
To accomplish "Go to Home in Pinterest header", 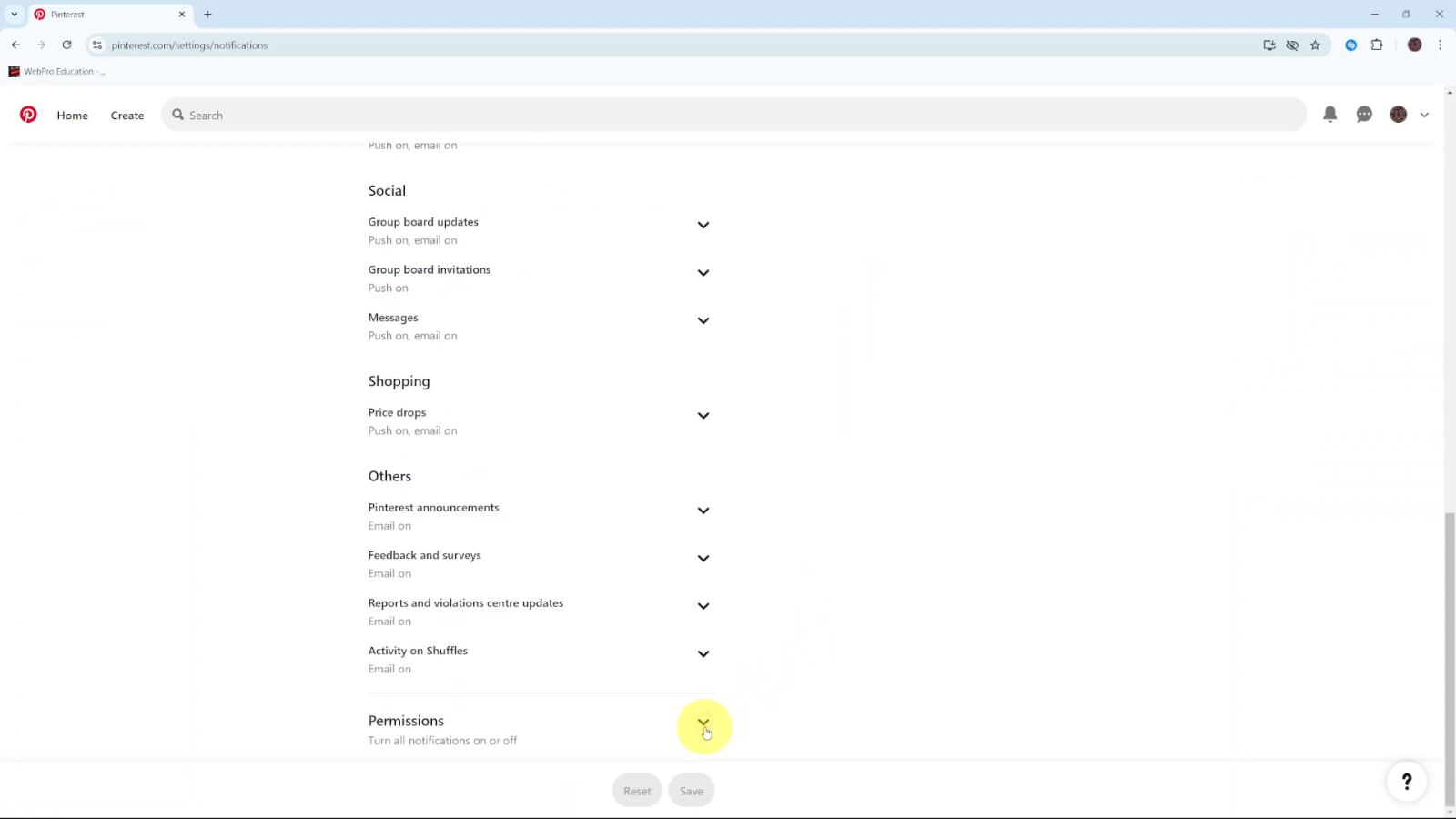I will click(x=73, y=116).
